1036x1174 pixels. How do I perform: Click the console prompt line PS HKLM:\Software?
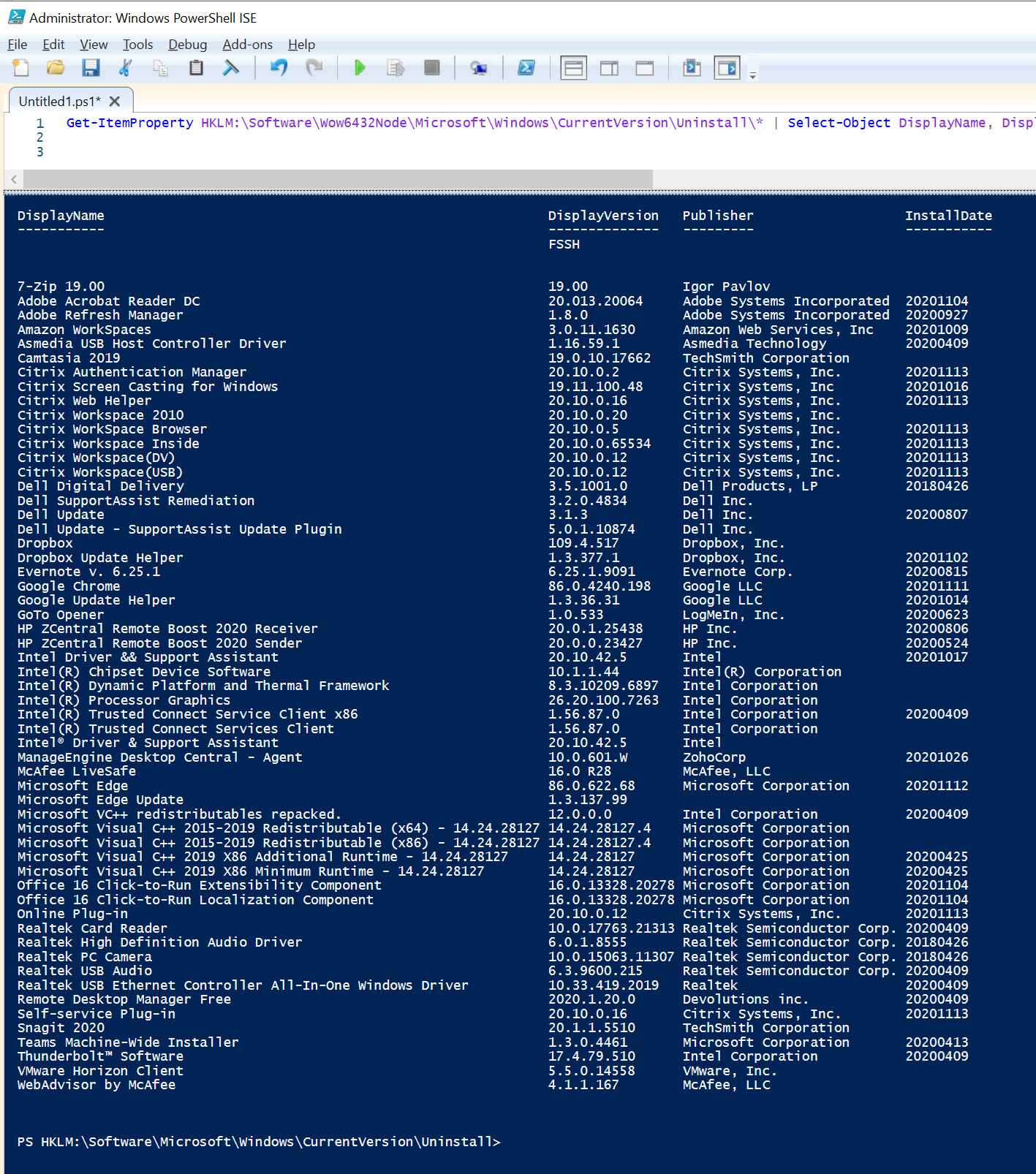pos(259,1142)
